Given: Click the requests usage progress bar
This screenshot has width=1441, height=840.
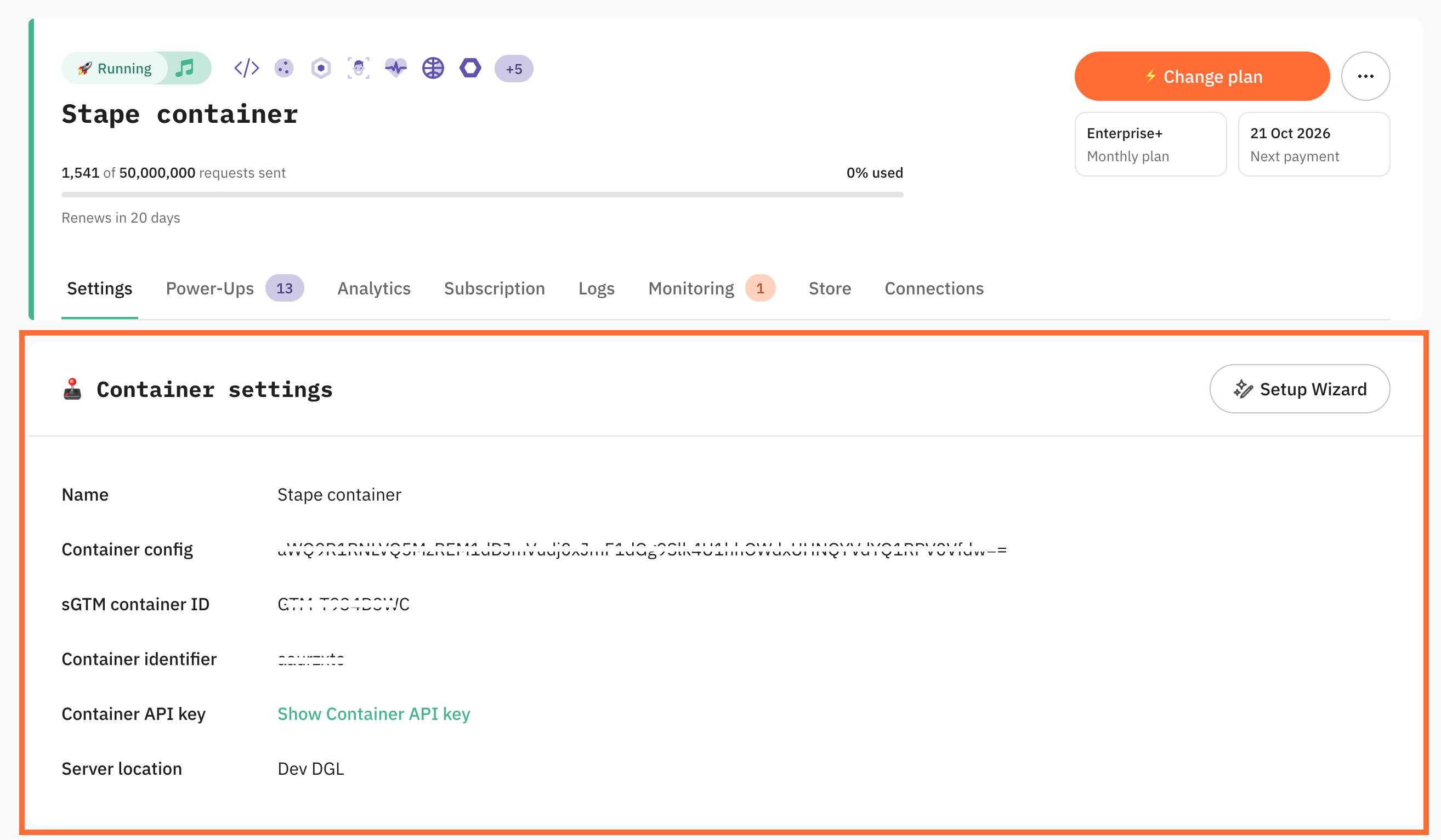Looking at the screenshot, I should [x=482, y=195].
